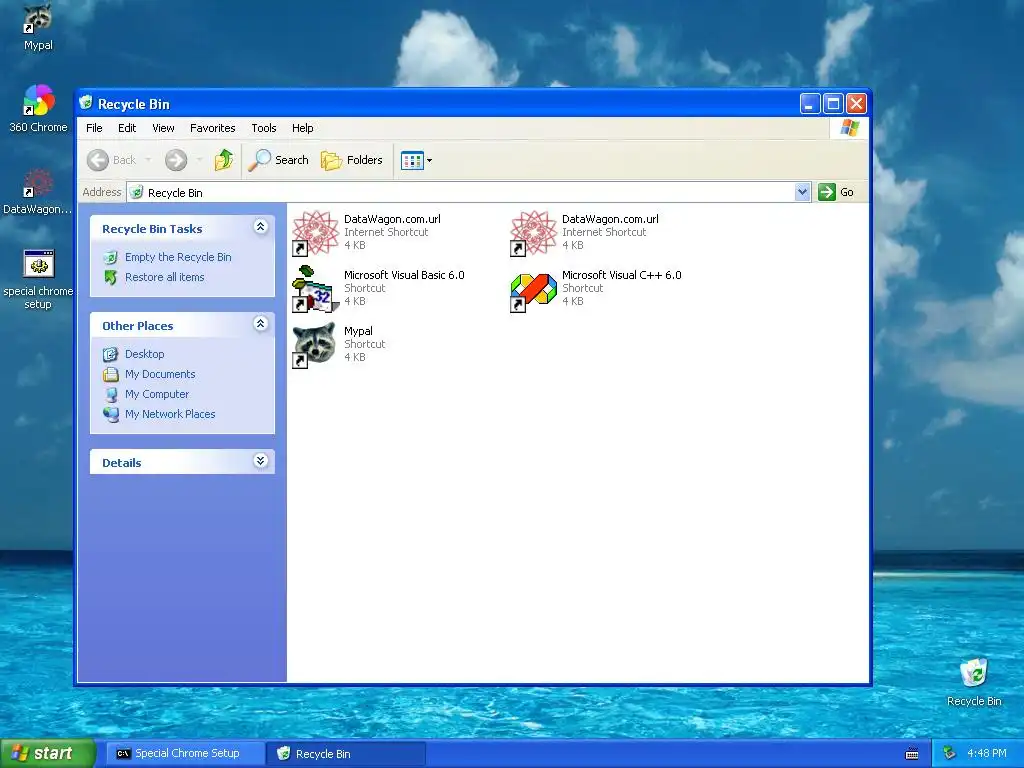Click the network tray icon beside the clock
The width and height of the screenshot is (1024, 768).
949,753
